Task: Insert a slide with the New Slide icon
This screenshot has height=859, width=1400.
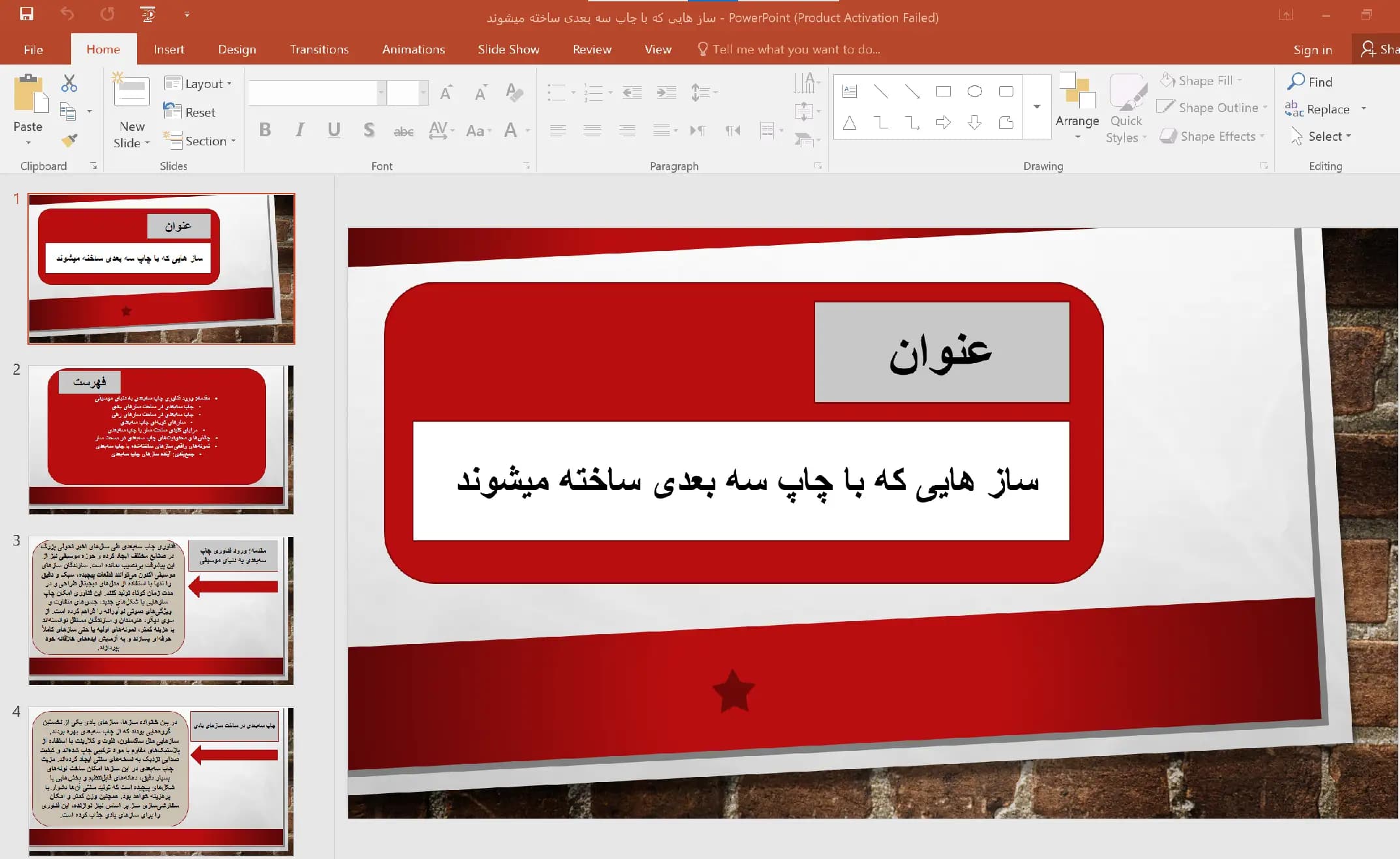Action: click(132, 91)
